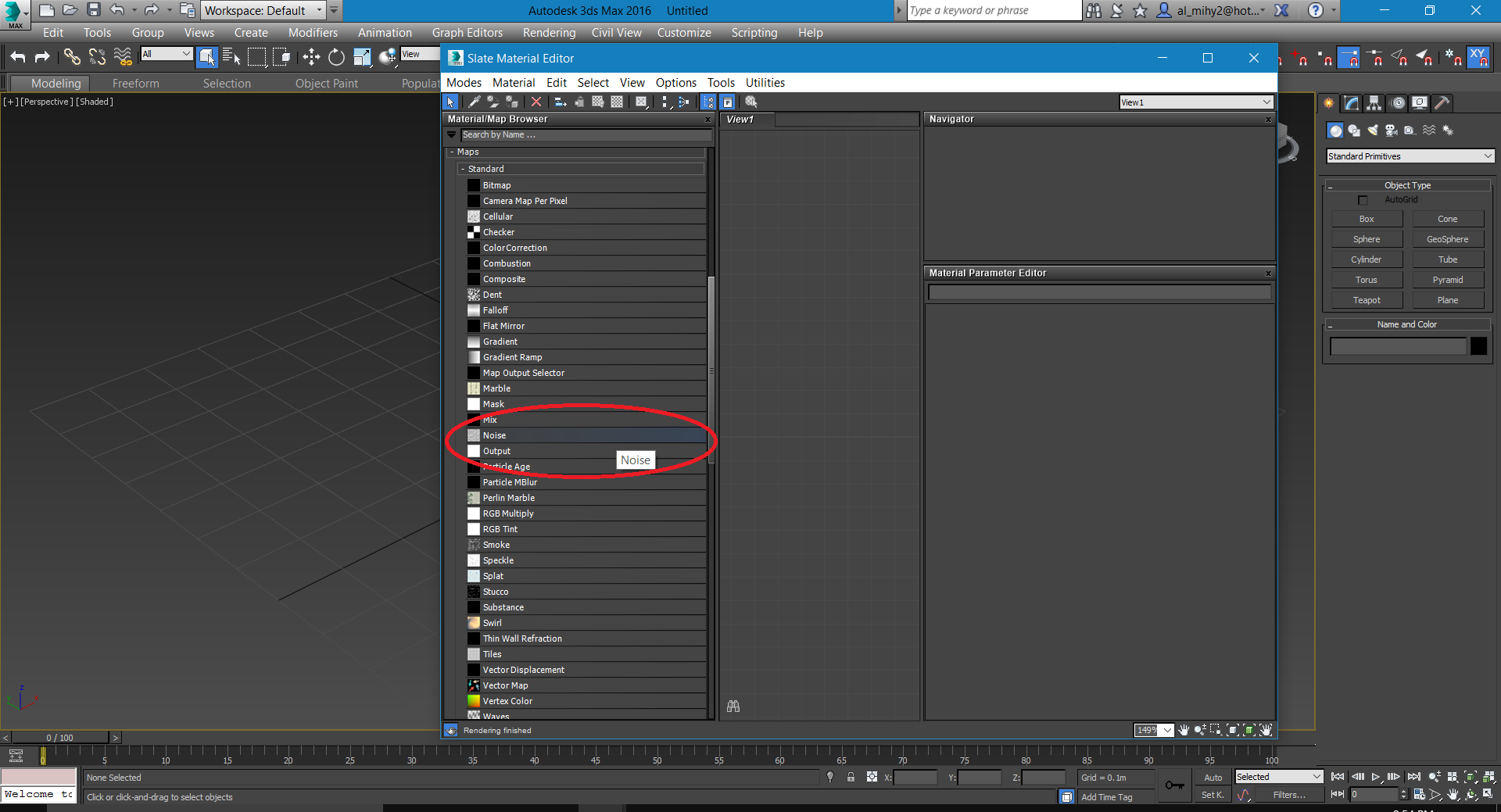Click the Name and Color text field
Viewport: 1501px width, 812px height.
[1398, 346]
